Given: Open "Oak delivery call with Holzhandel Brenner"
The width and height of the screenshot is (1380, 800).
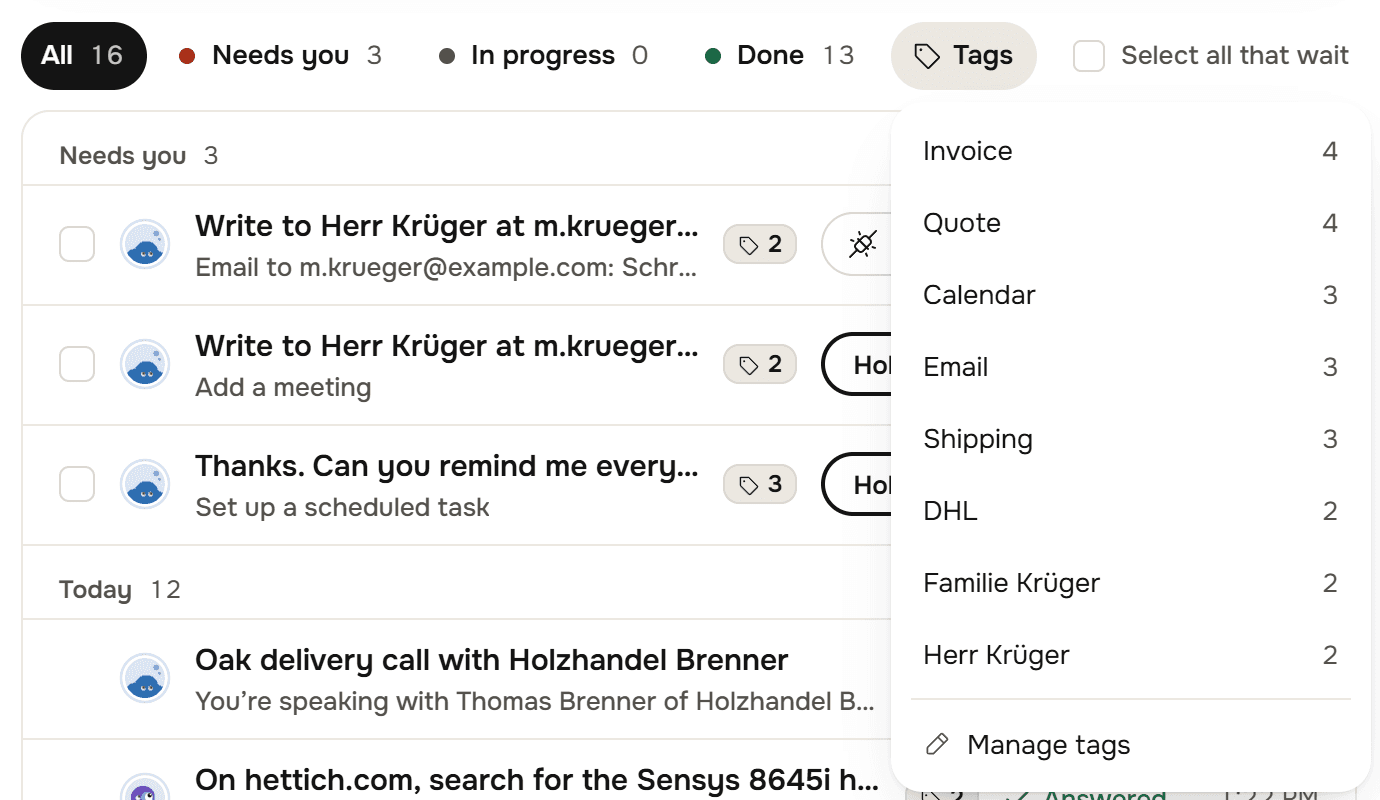Looking at the screenshot, I should (492, 660).
